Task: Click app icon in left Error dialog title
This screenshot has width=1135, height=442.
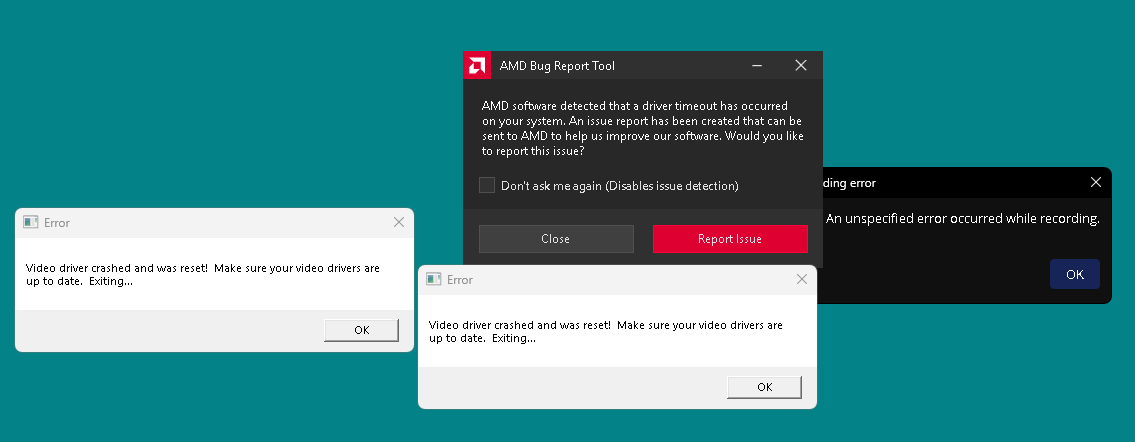Action: pos(30,222)
